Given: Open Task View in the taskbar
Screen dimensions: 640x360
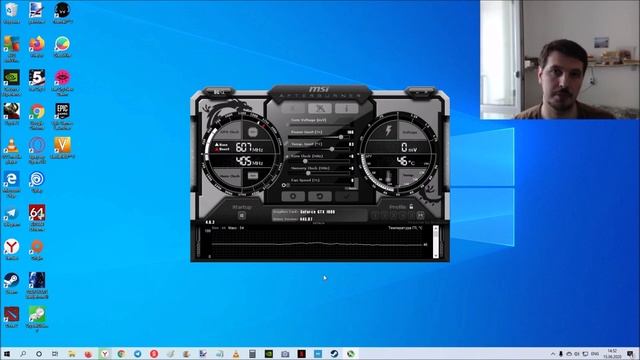Looking at the screenshot, I should coord(55,354).
